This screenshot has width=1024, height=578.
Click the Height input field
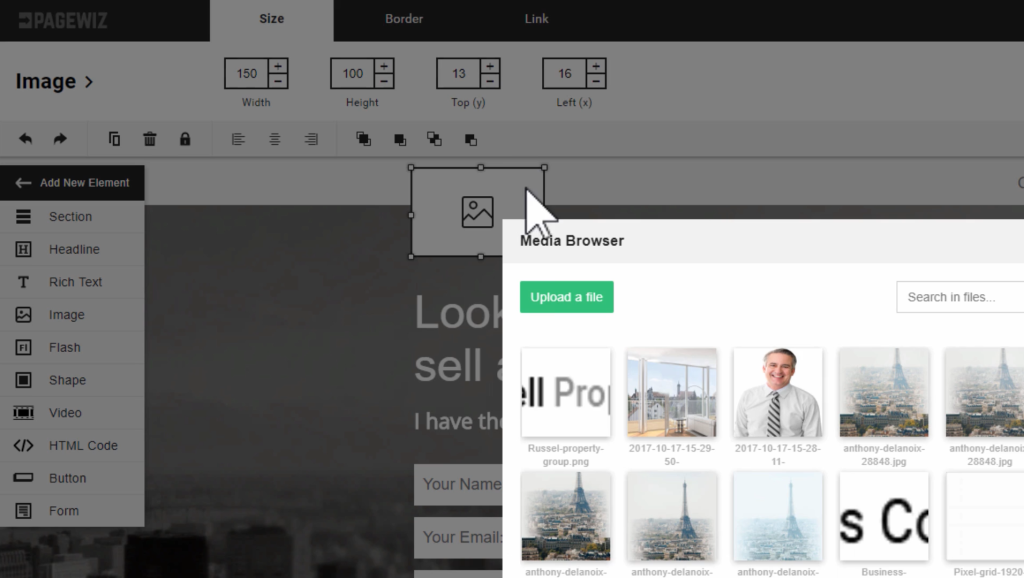coord(353,73)
